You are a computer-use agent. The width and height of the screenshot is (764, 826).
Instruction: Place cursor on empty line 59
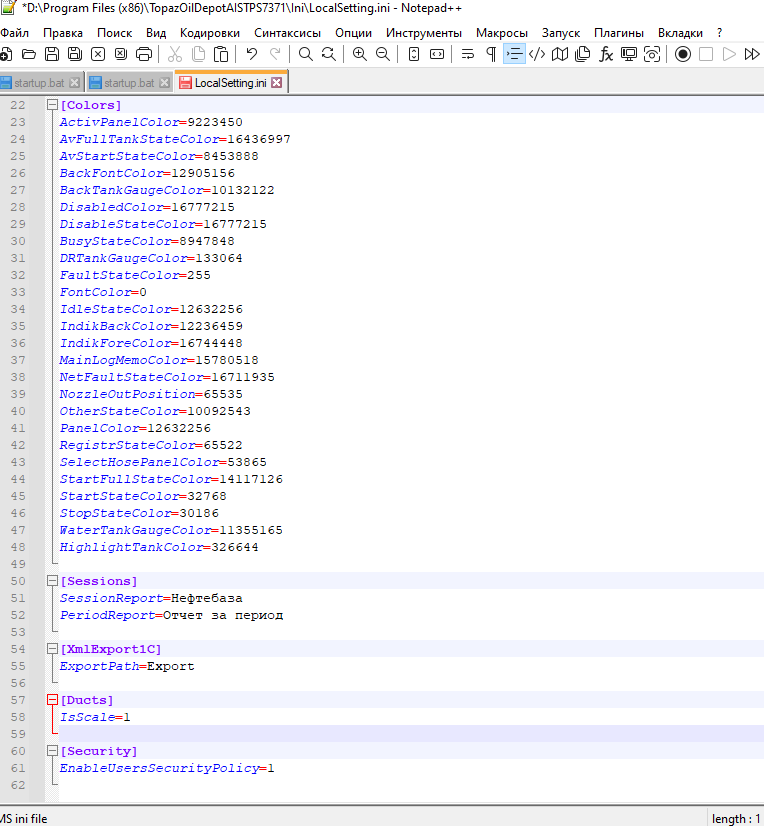411,734
